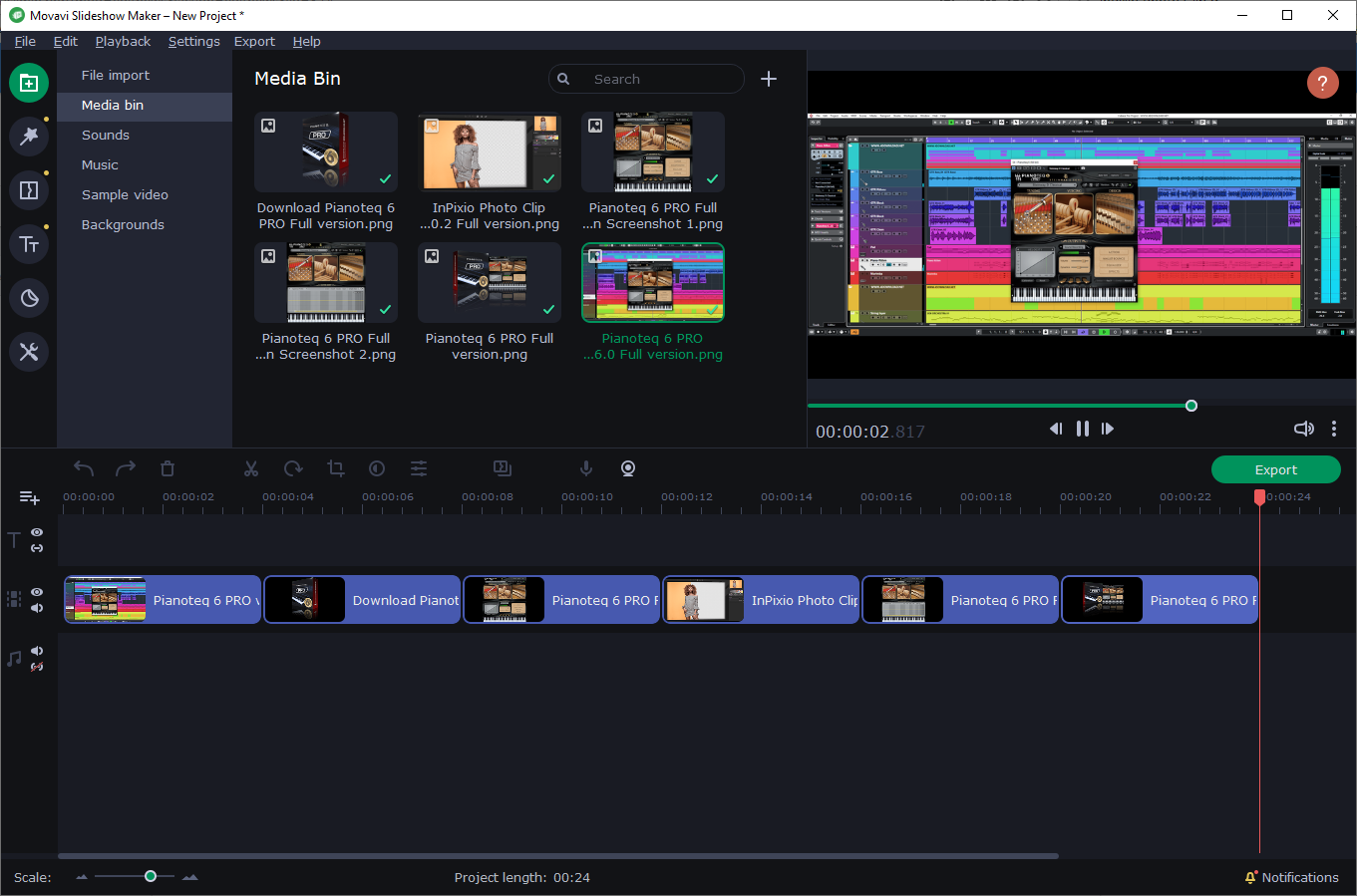Click the preview volume speaker icon
This screenshot has height=896, width=1357.
click(x=1303, y=429)
